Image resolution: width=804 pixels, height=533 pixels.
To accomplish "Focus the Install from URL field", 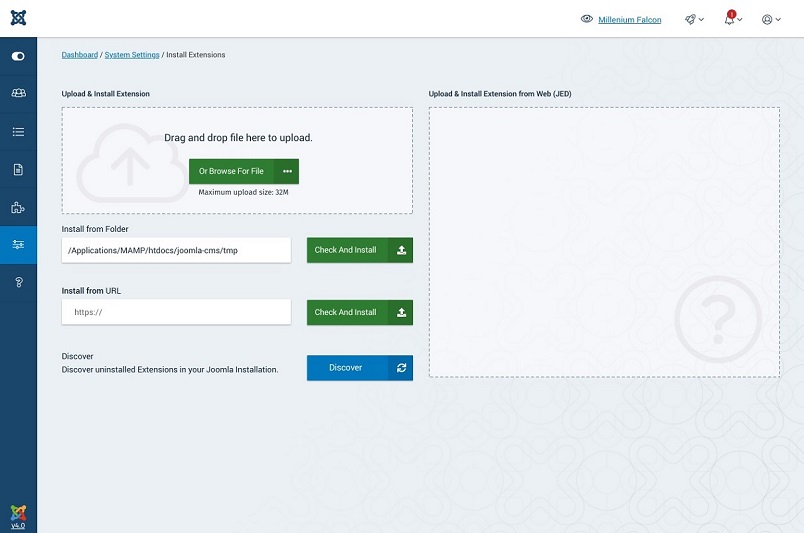I will click(x=176, y=312).
